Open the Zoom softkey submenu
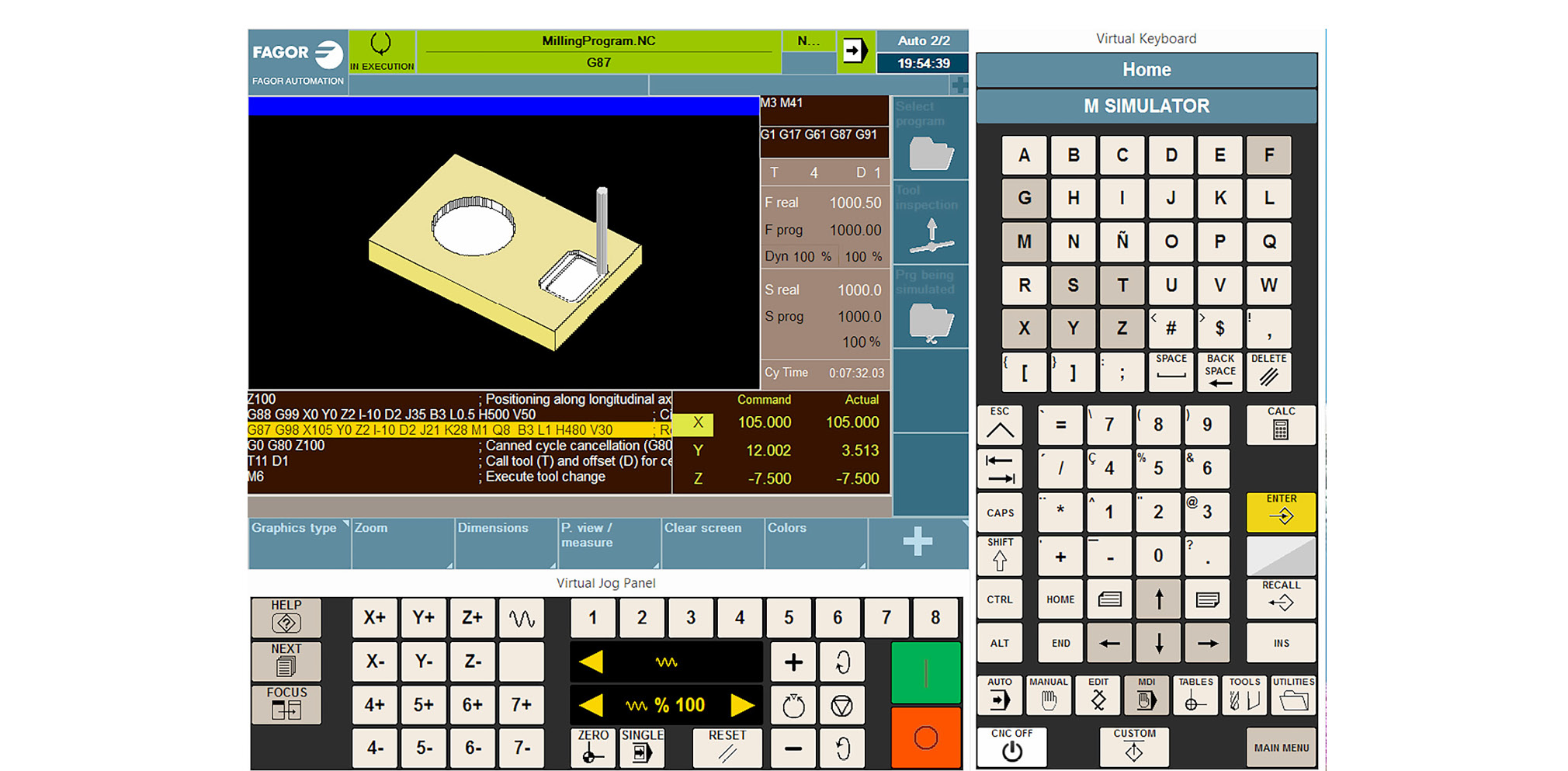Image resolution: width=1568 pixels, height=771 pixels. [x=402, y=542]
